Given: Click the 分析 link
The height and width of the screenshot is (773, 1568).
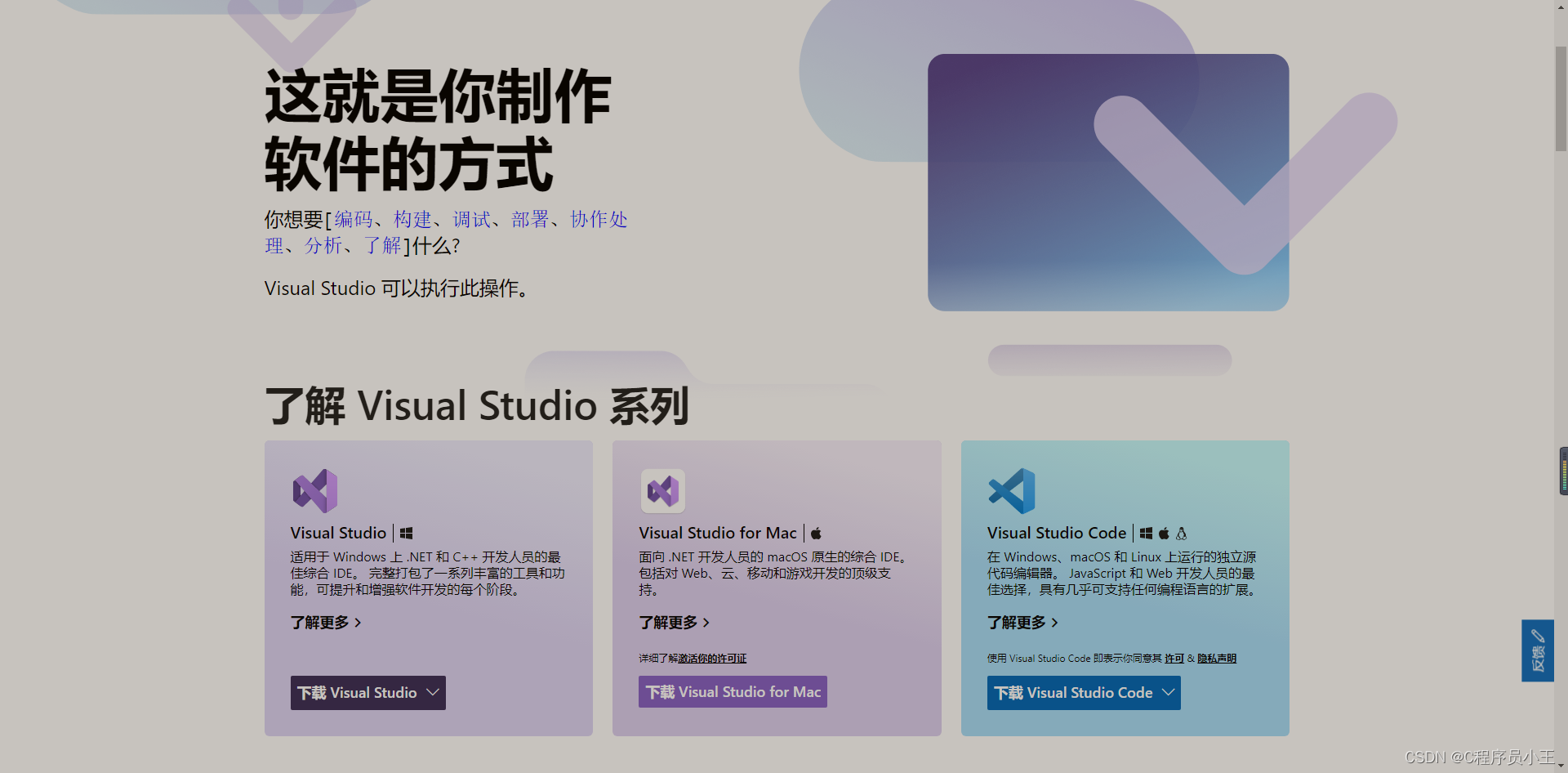Looking at the screenshot, I should pos(323,246).
